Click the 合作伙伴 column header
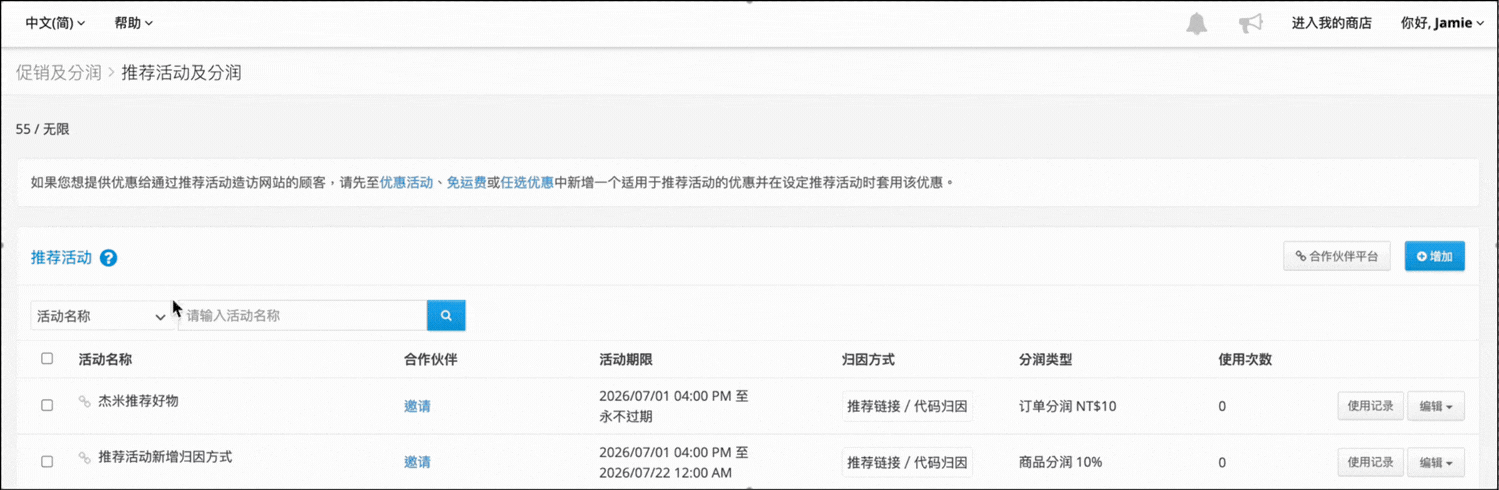This screenshot has width=1499, height=490. tap(430, 359)
